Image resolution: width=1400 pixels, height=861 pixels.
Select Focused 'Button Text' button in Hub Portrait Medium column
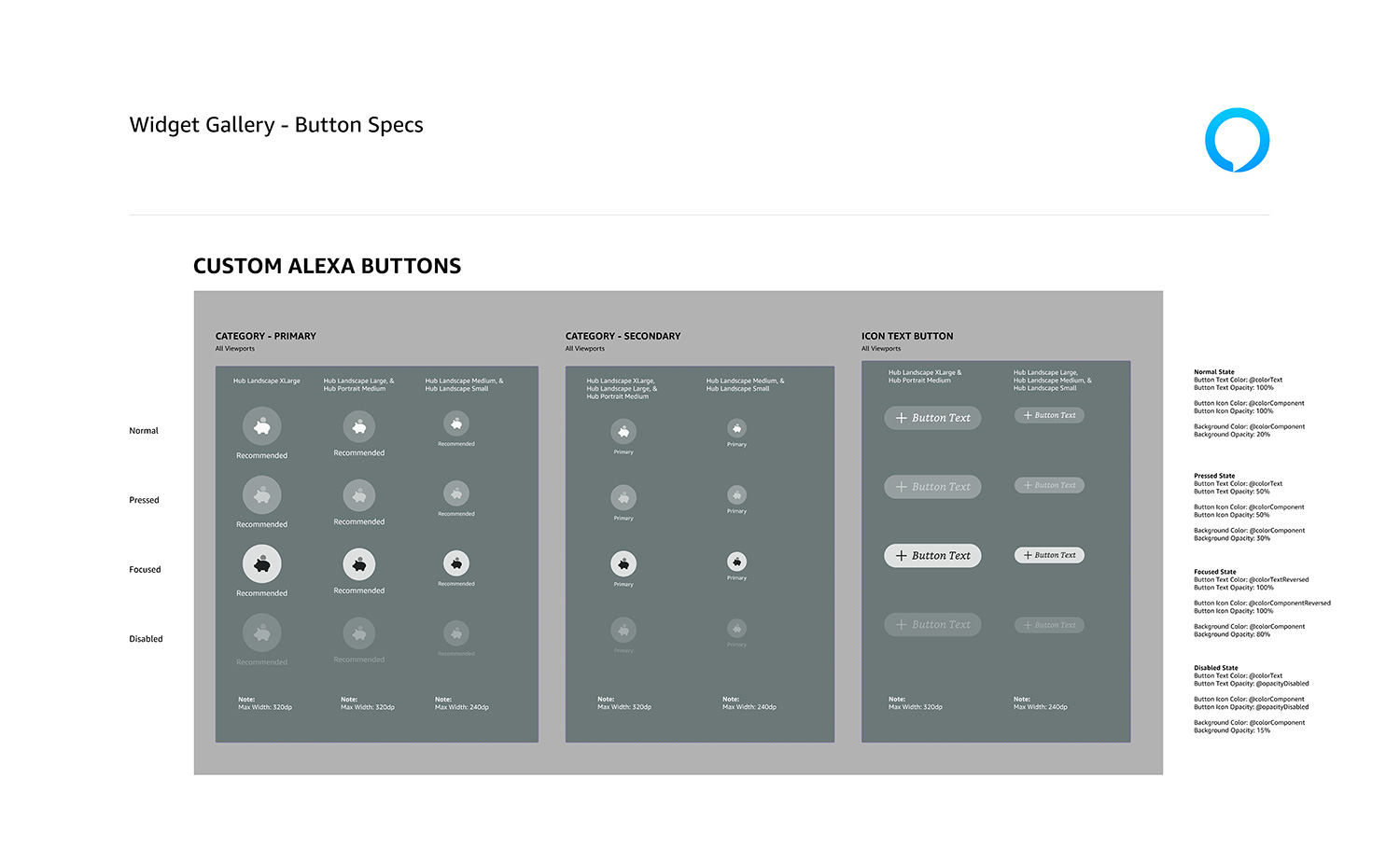(932, 556)
